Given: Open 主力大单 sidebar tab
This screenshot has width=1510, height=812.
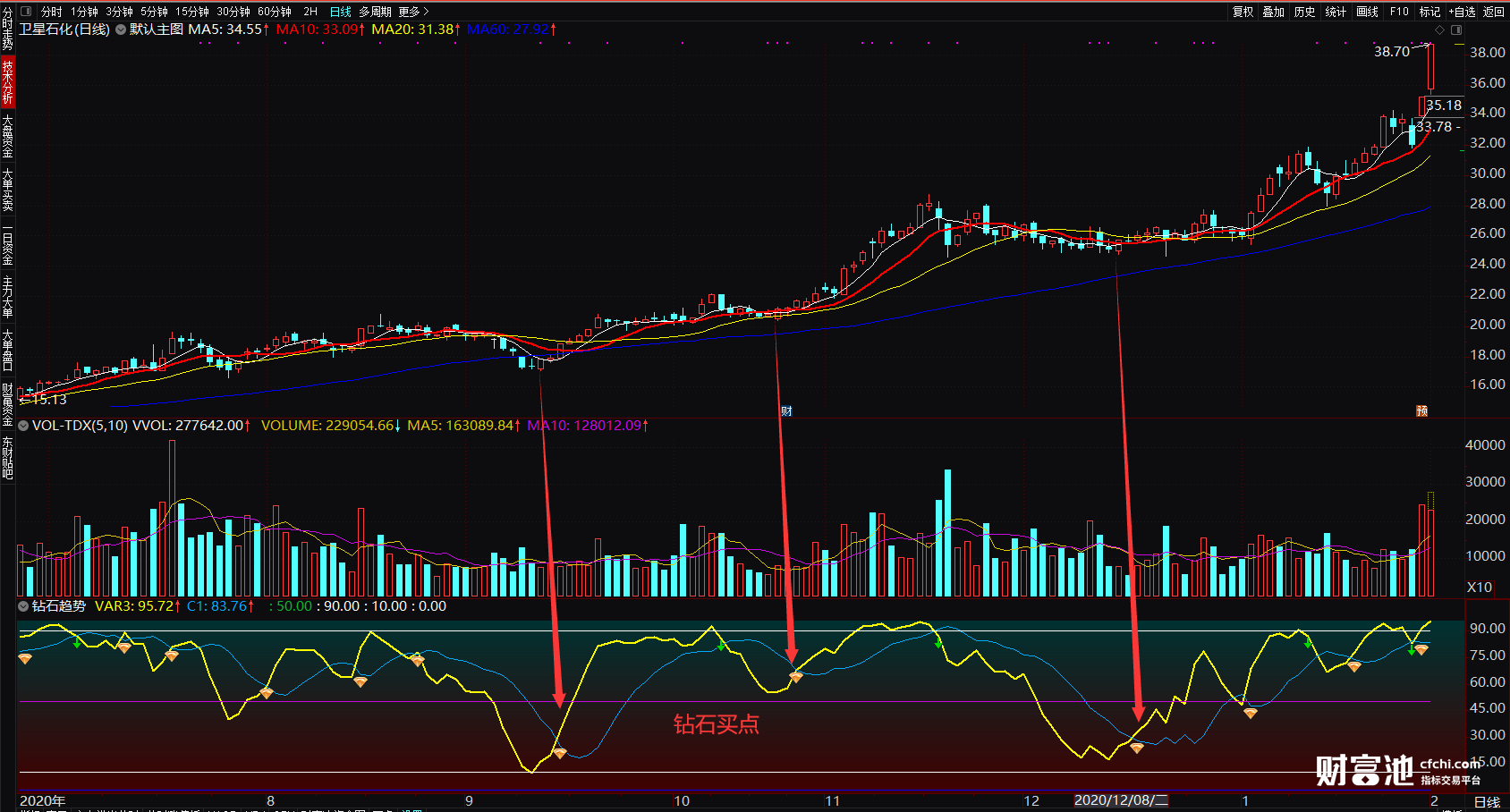Looking at the screenshot, I should (7, 297).
